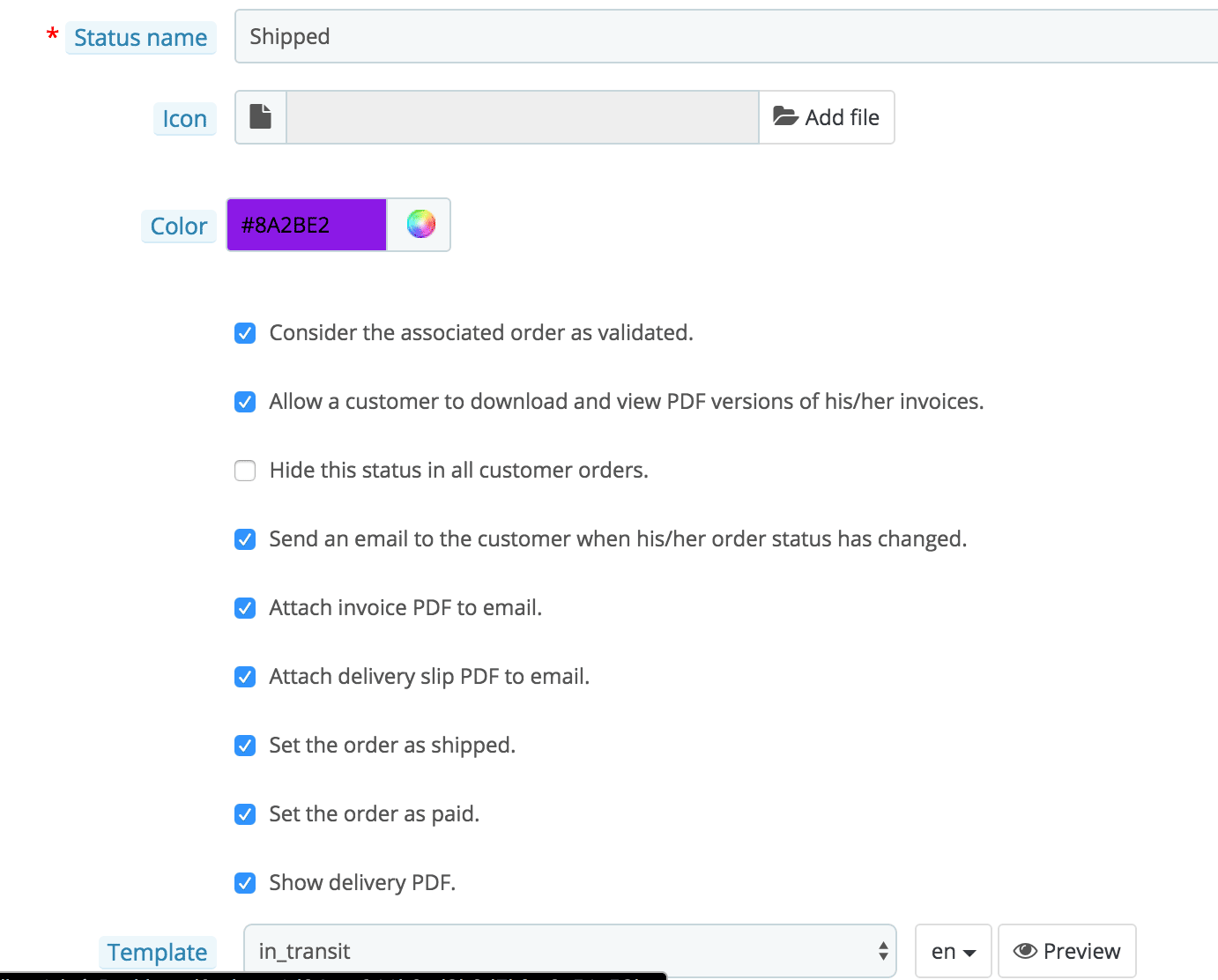Image resolution: width=1218 pixels, height=980 pixels.
Task: Click the #8A2BE2 color swatch field
Action: click(307, 225)
